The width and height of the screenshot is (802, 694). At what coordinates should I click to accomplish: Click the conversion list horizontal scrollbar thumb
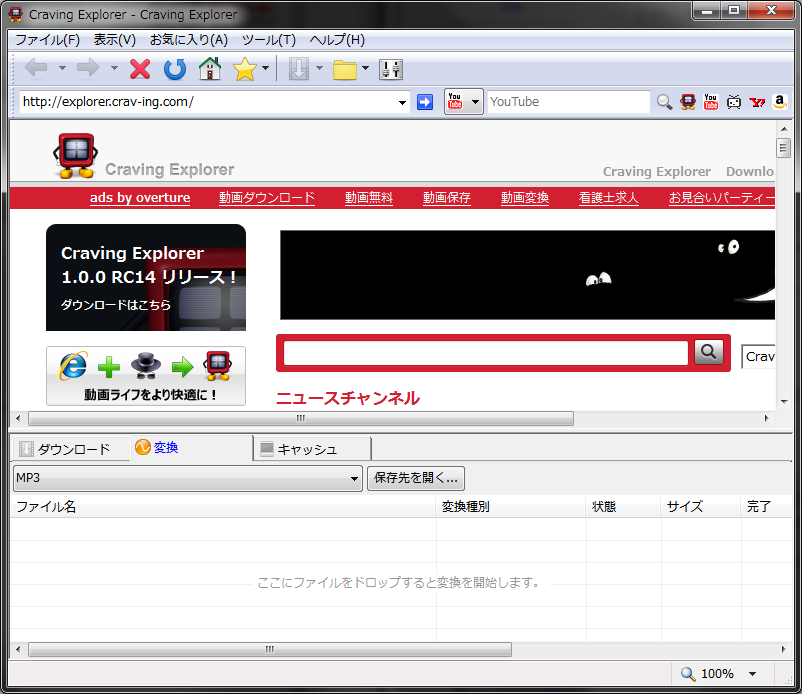tap(270, 650)
